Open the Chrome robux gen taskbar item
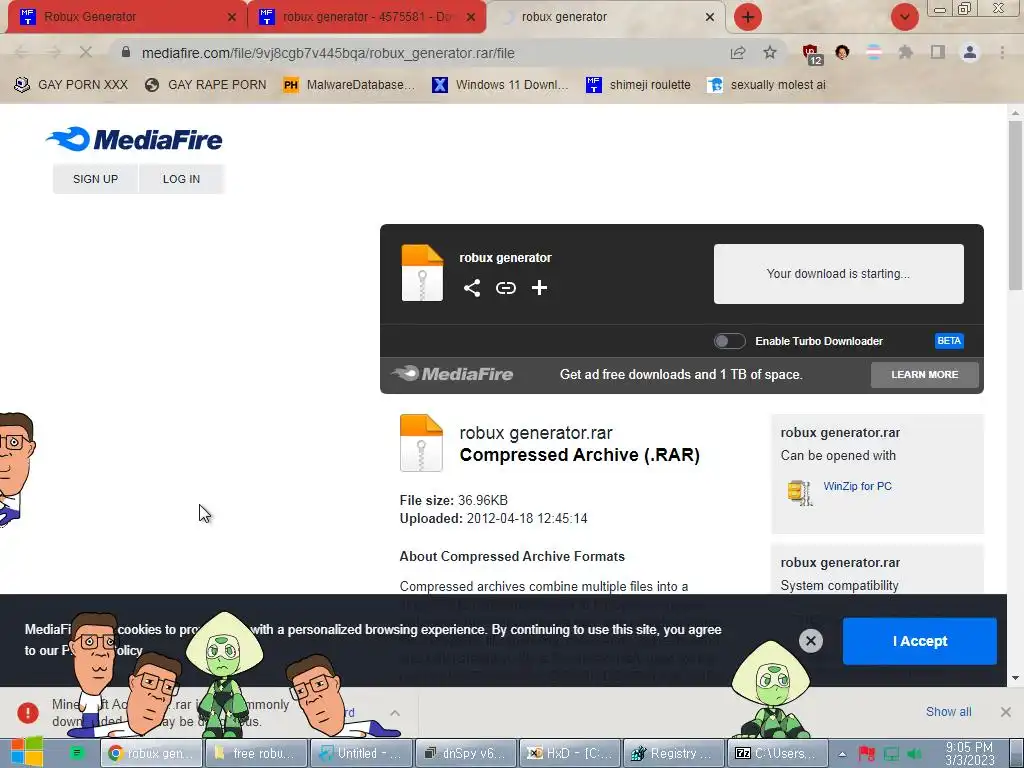This screenshot has height=768, width=1024. pos(150,753)
